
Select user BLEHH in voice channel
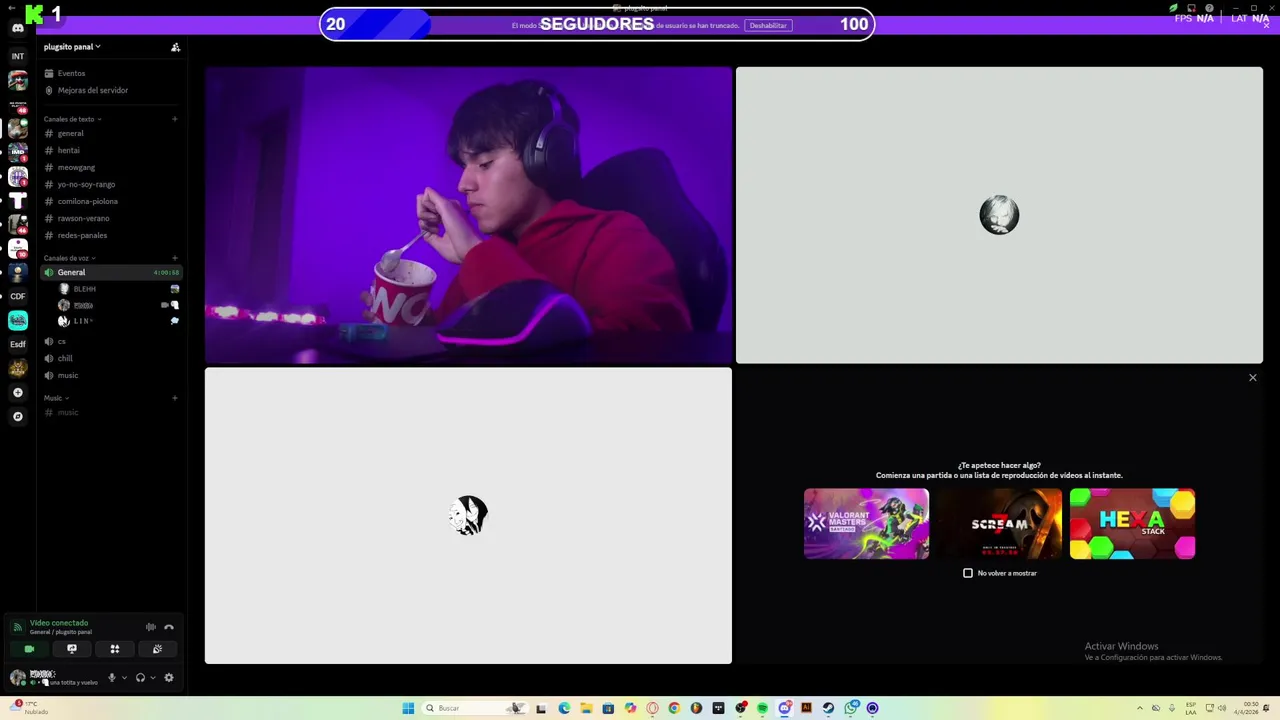(118, 289)
